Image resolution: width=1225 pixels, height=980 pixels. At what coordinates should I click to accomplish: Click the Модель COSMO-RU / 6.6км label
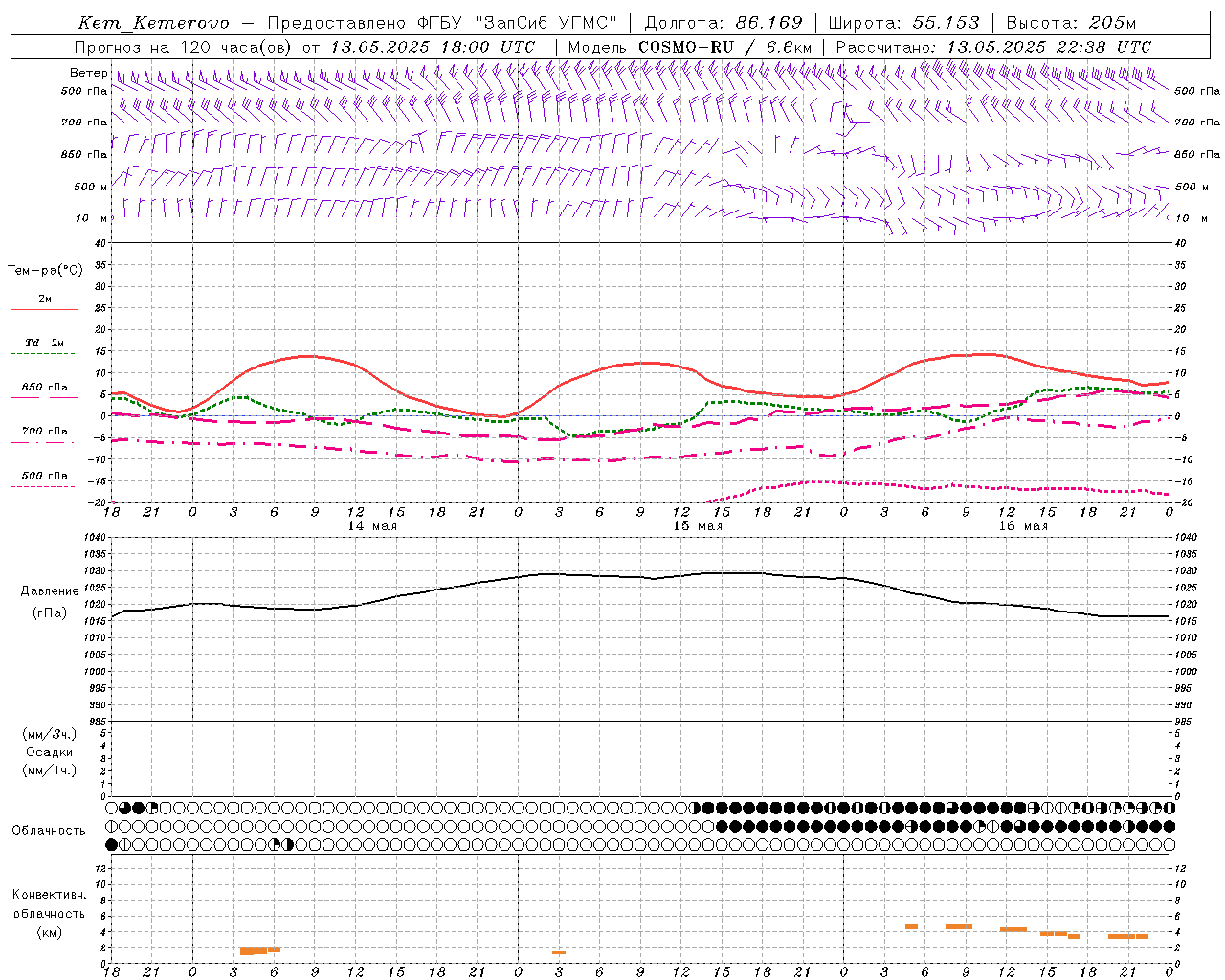pos(689,47)
